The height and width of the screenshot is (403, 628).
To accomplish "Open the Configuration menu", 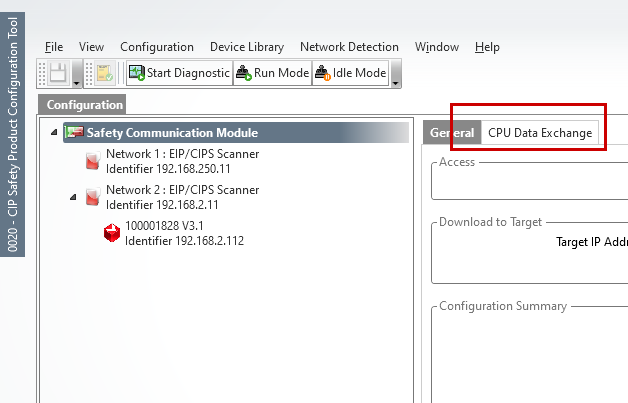I will pyautogui.click(x=157, y=47).
